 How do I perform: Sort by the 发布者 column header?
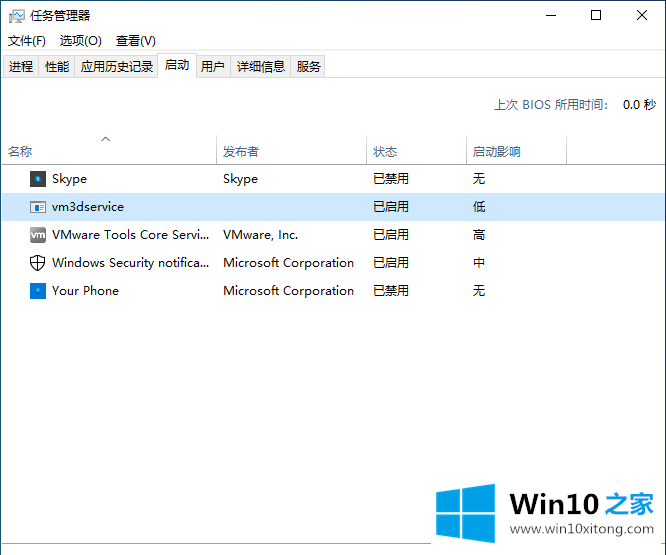(292, 150)
